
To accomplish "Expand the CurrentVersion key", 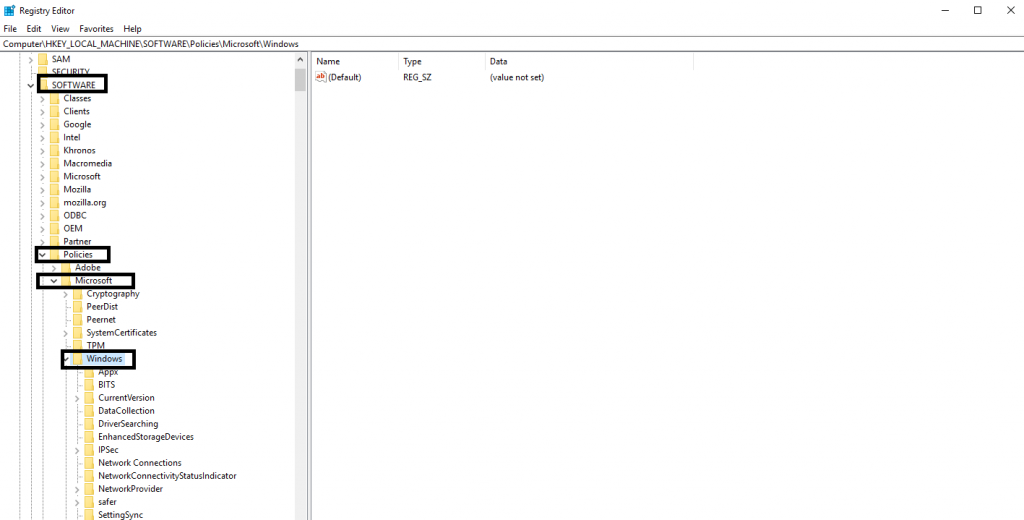I will pos(77,398).
